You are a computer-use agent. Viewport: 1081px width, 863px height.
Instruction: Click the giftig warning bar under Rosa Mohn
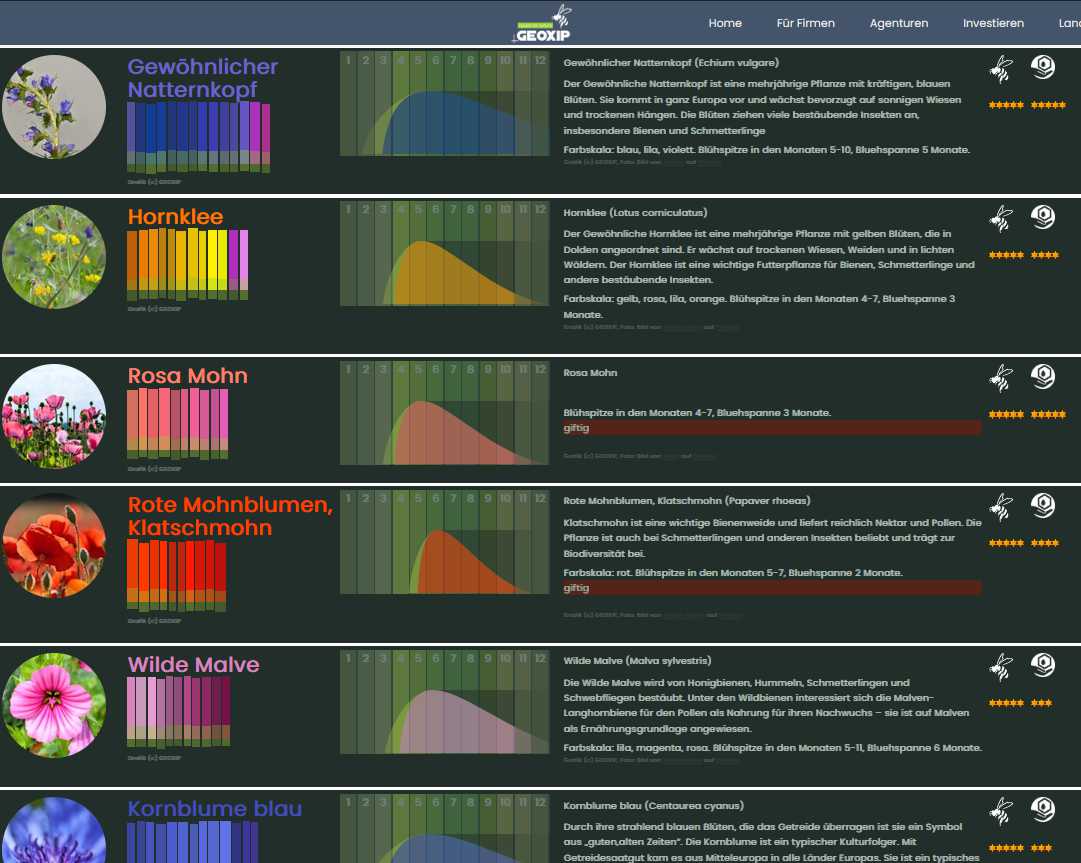pyautogui.click(x=771, y=428)
